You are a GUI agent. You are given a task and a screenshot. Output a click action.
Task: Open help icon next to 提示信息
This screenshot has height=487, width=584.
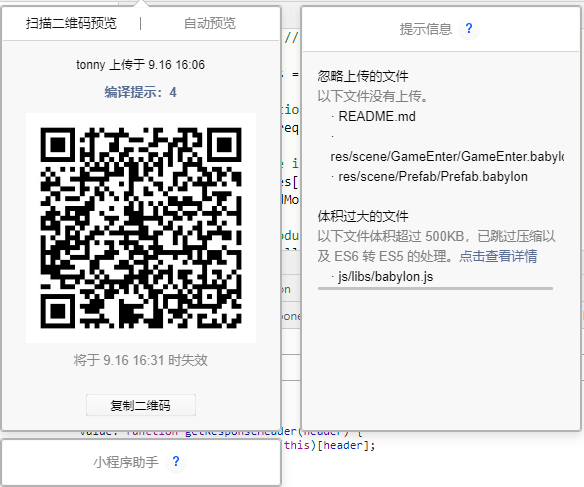[x=469, y=28]
